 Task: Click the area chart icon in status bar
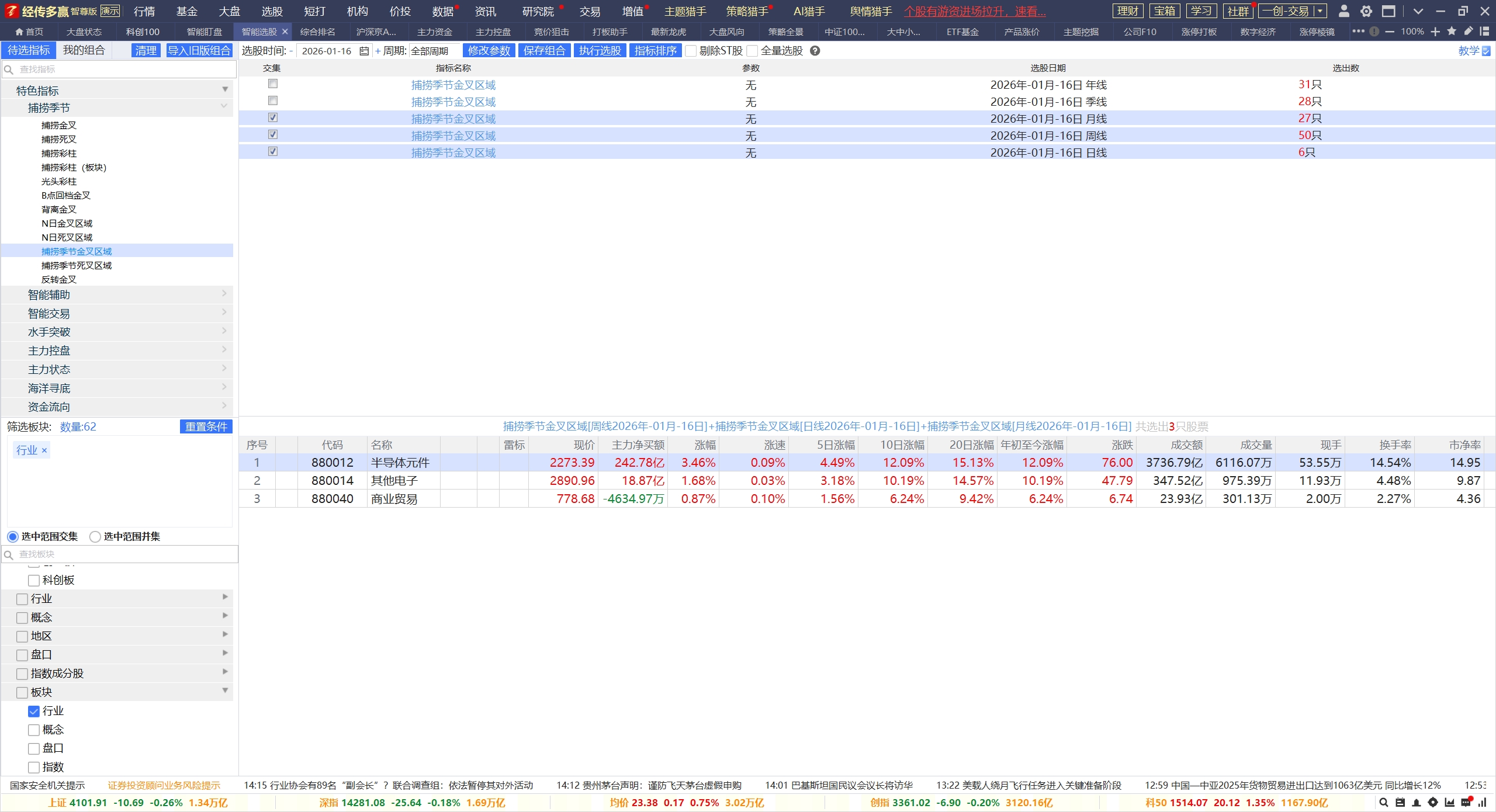point(1449,803)
